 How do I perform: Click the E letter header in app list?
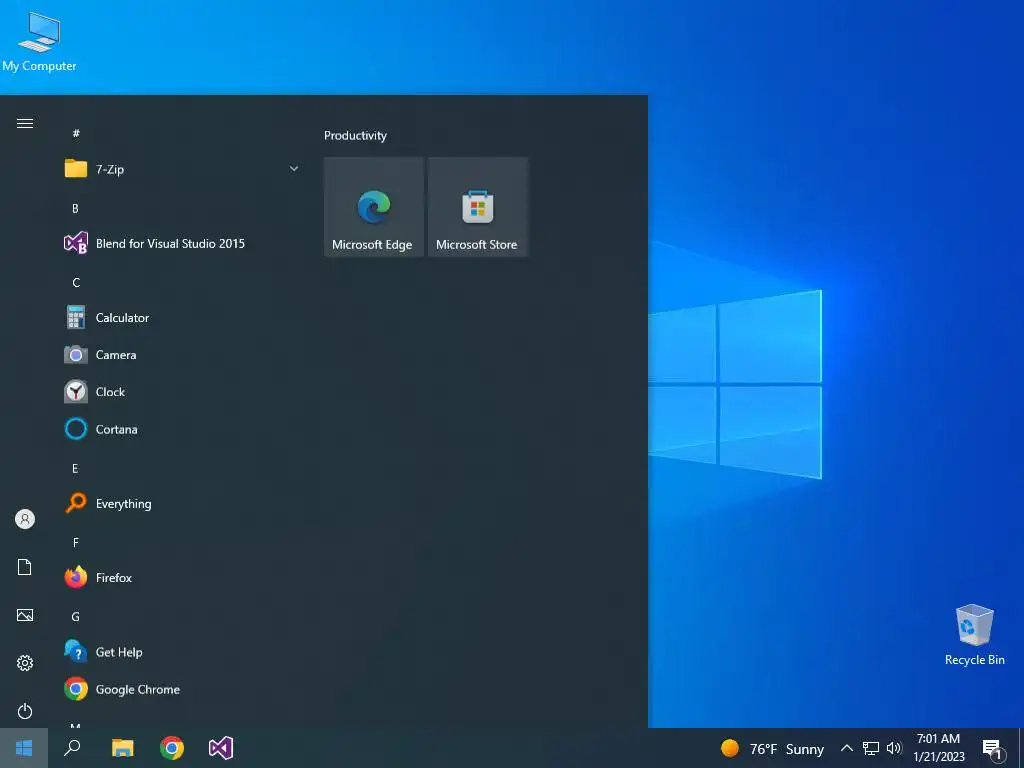pyautogui.click(x=75, y=468)
